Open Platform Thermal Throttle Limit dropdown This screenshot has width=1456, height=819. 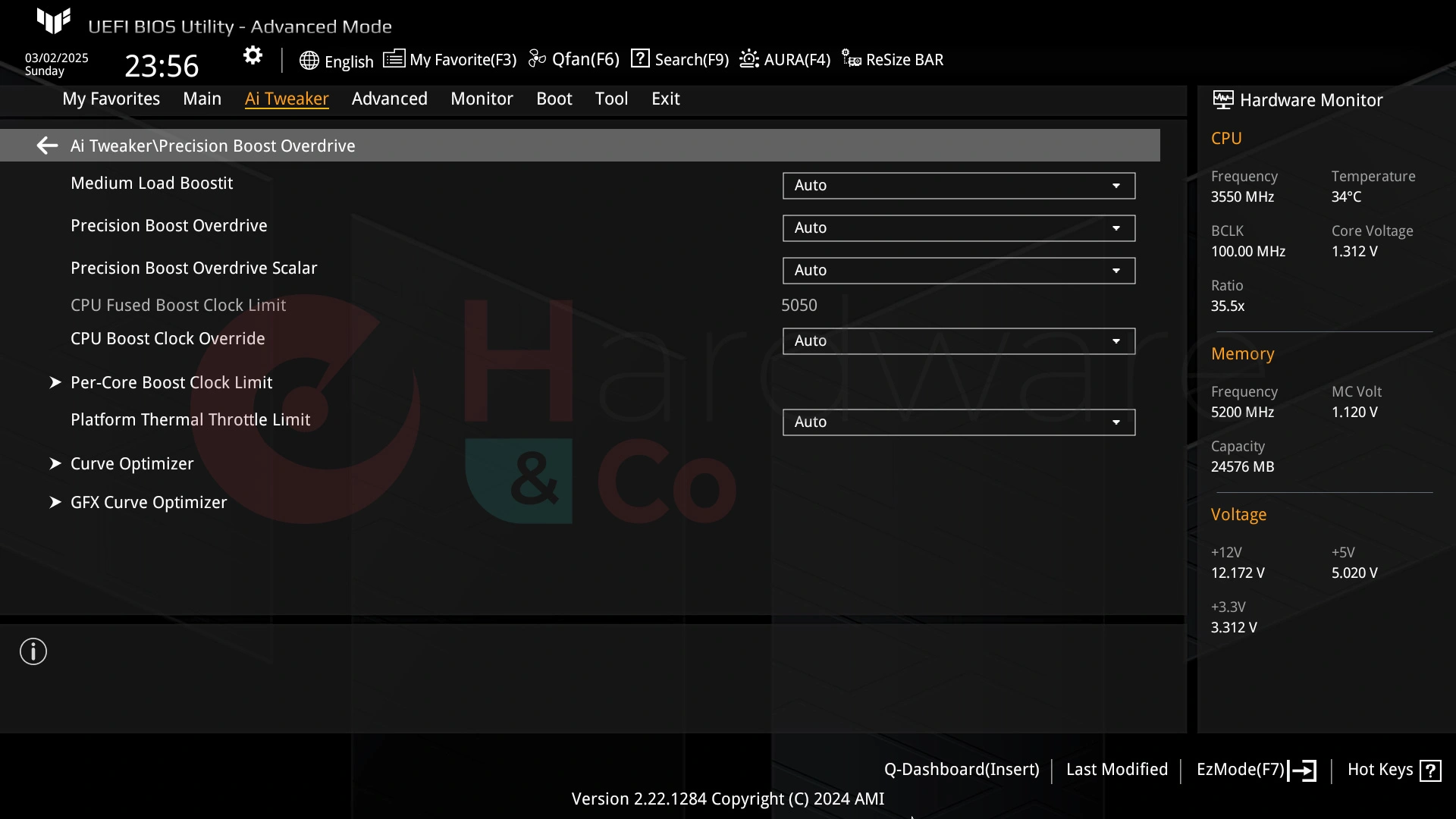tap(959, 422)
